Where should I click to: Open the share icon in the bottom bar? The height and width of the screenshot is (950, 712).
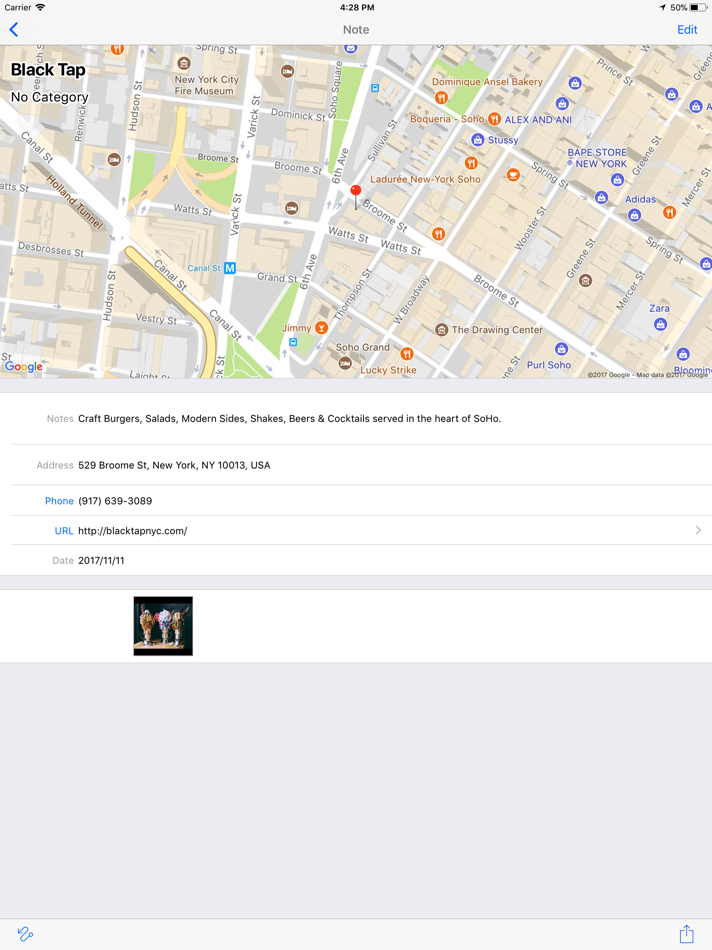686,934
